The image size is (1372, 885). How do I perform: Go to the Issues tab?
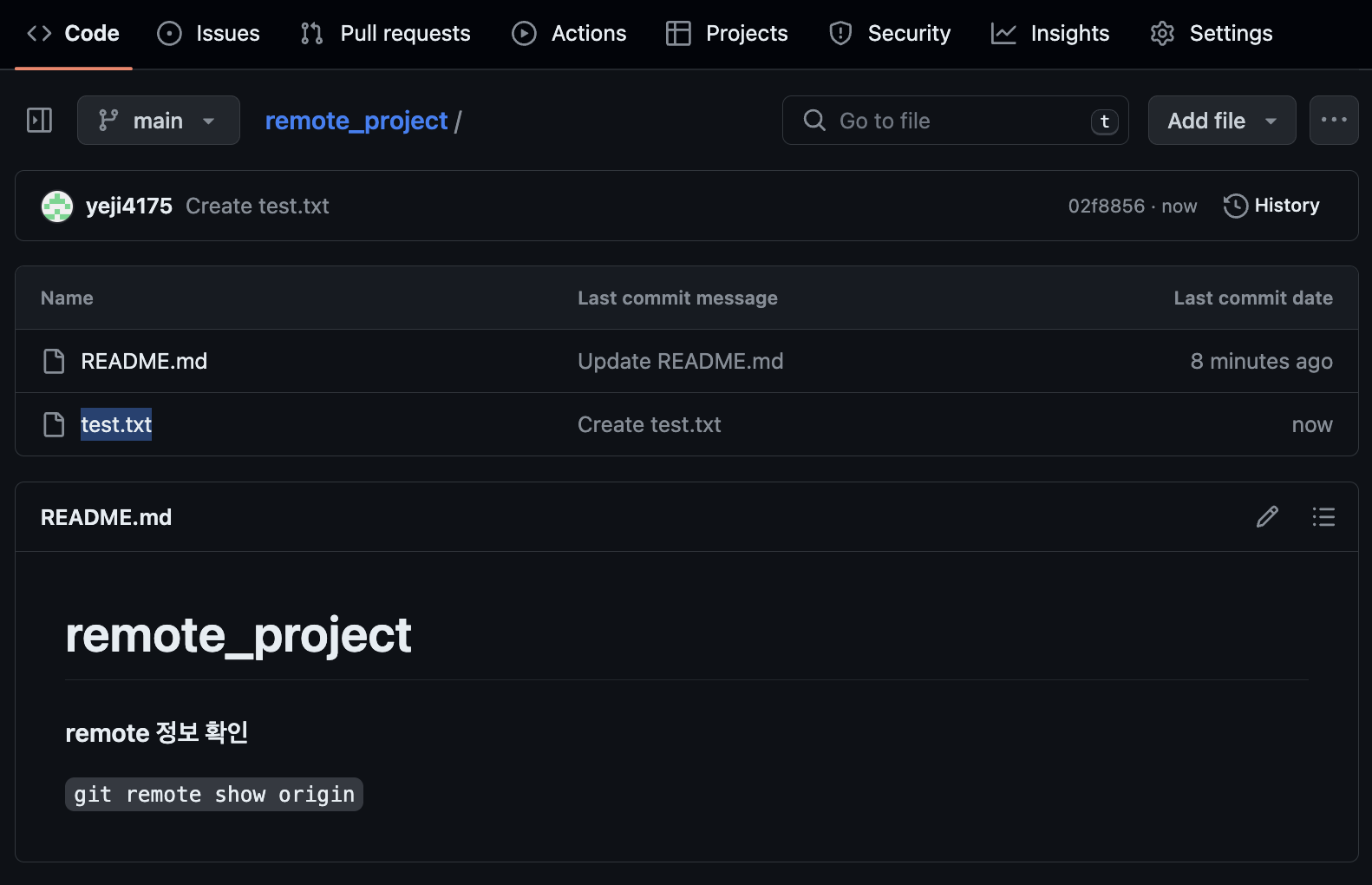click(208, 33)
